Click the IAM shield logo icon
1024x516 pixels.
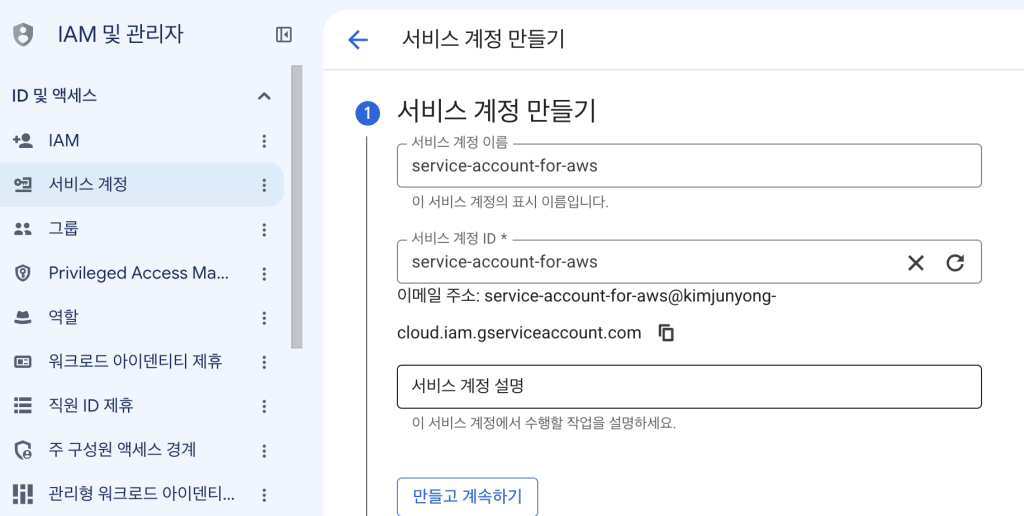pyautogui.click(x=23, y=35)
